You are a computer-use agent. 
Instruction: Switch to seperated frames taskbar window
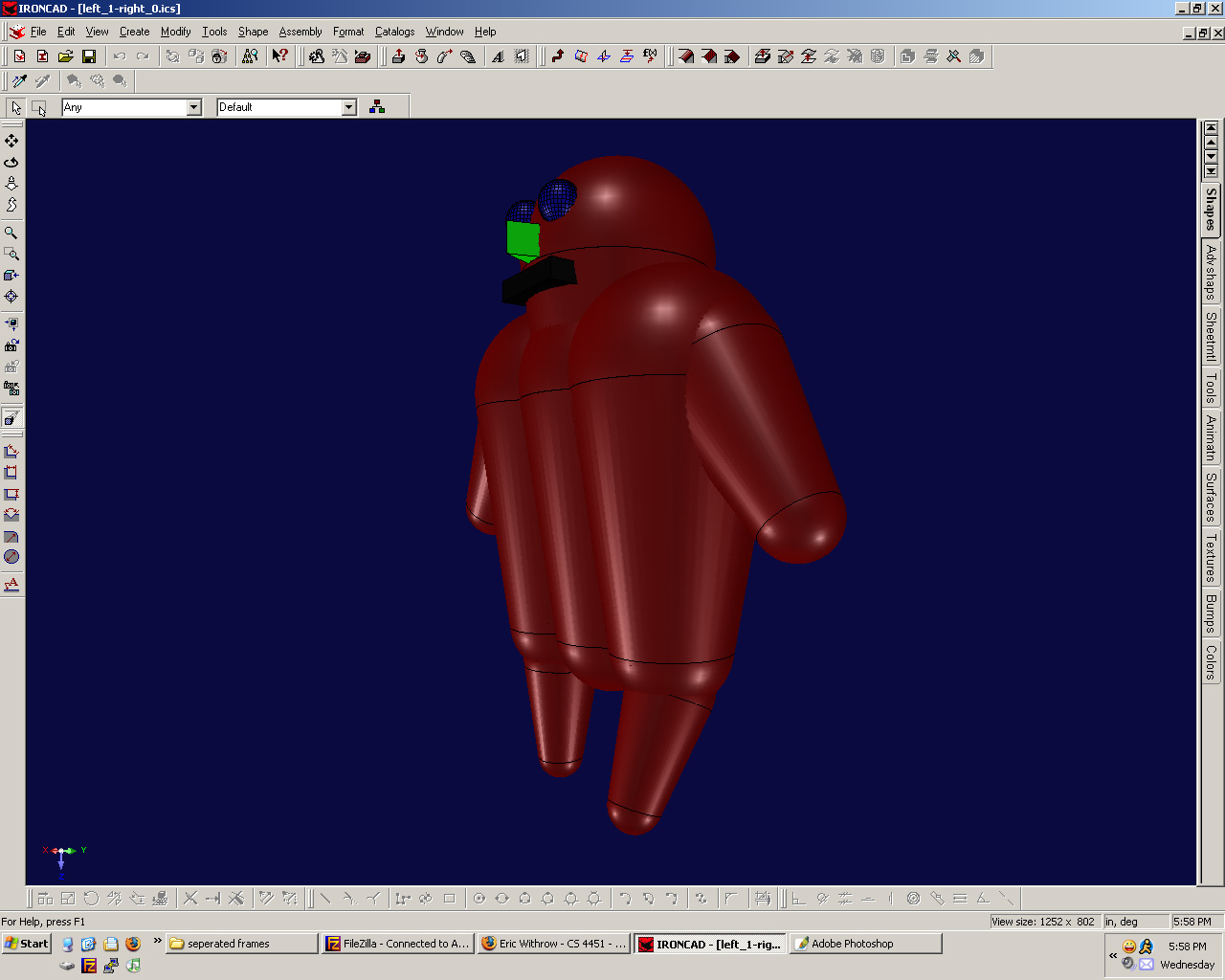[242, 944]
